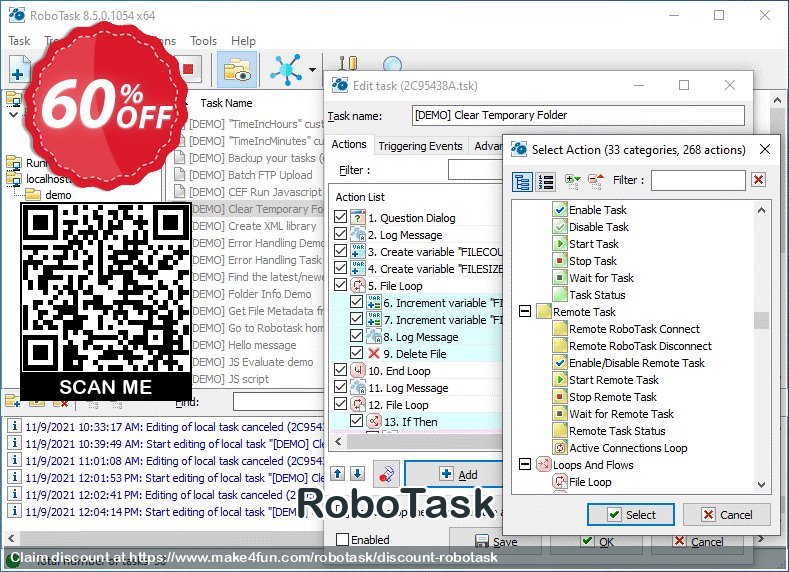Image resolution: width=789 pixels, height=572 pixels.
Task: Select Wait for Remote Task action
Action: point(621,414)
